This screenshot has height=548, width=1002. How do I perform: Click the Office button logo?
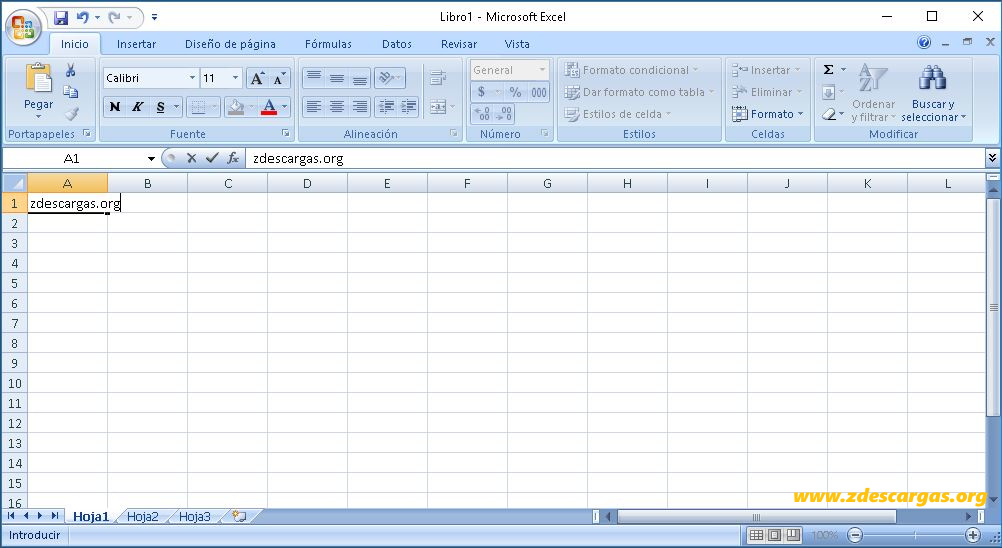click(24, 27)
